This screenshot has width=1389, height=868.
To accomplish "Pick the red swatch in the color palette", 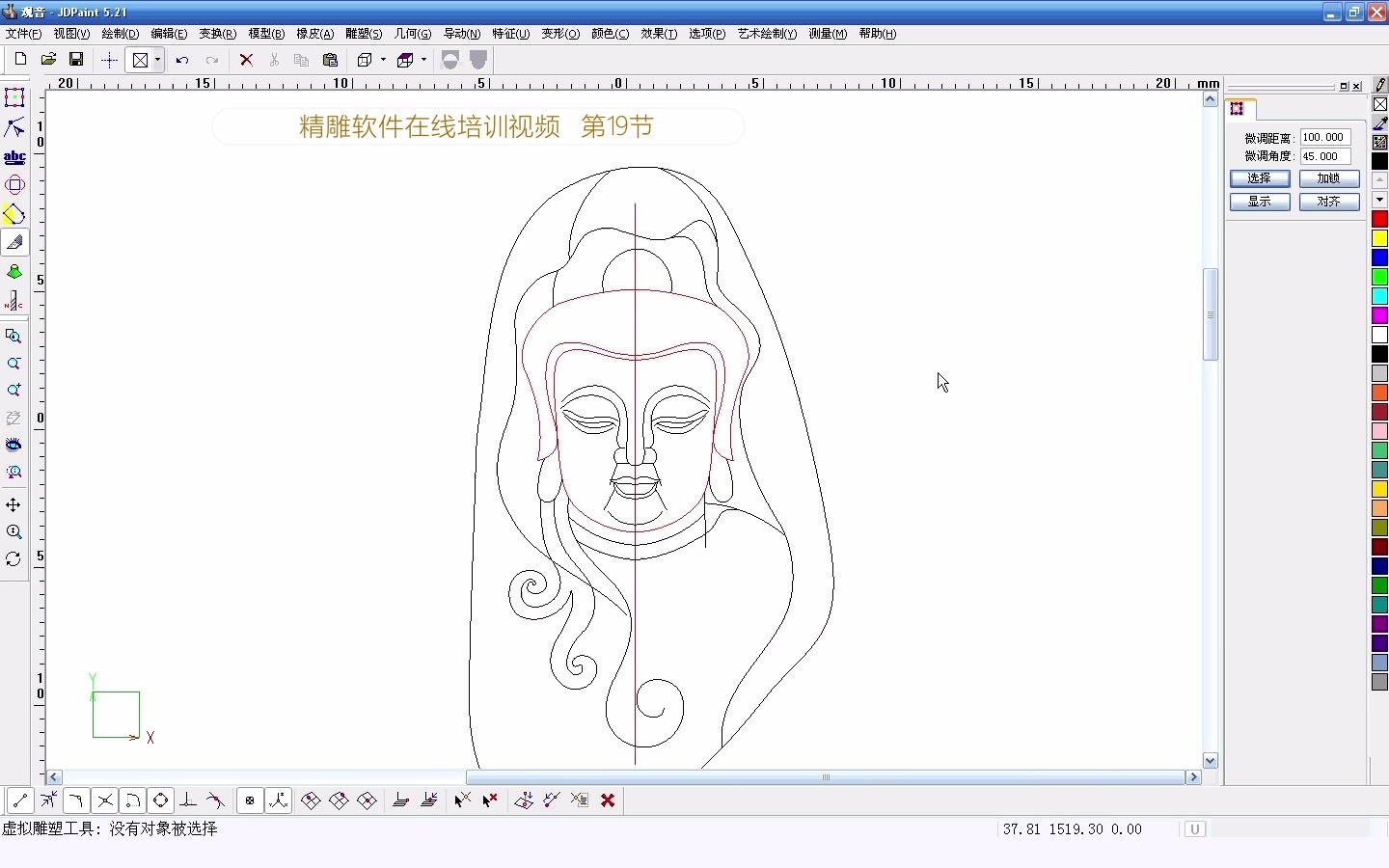I will point(1379,219).
